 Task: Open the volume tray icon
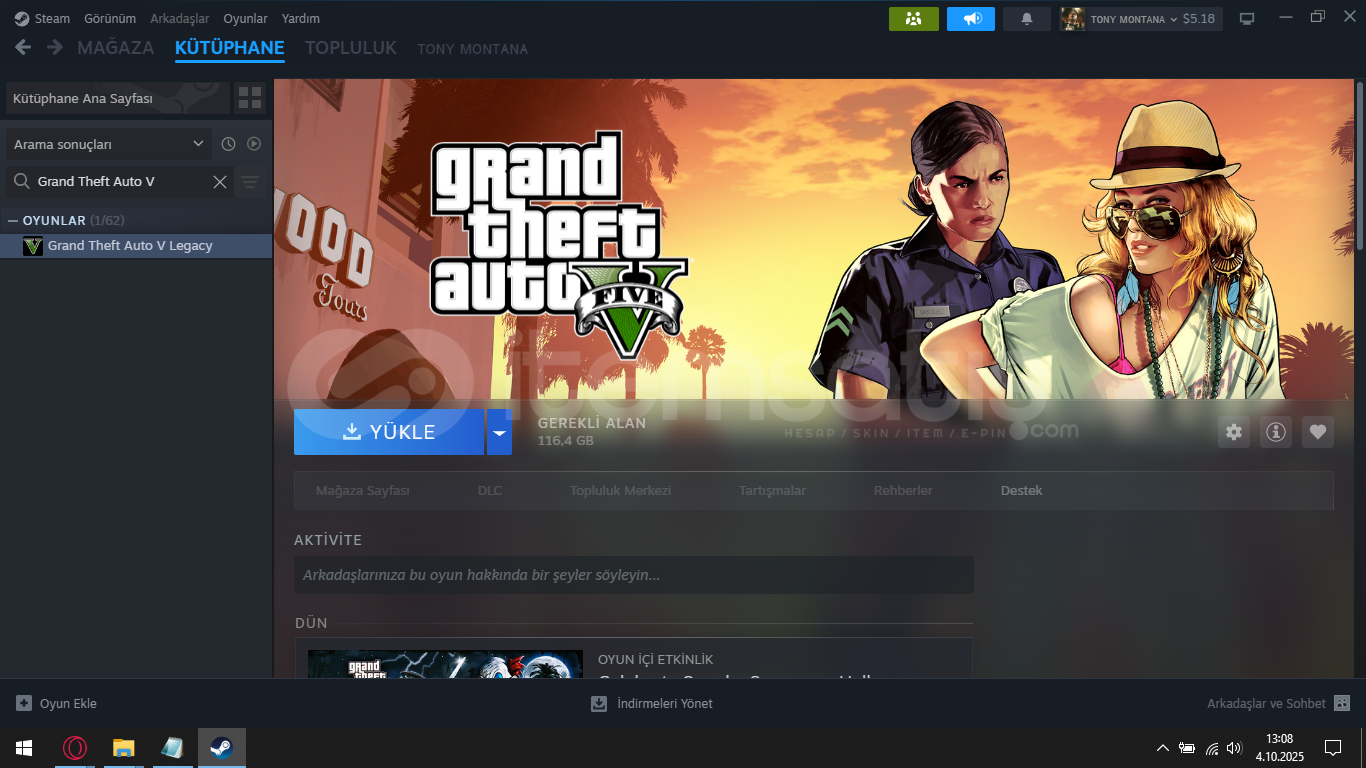(1234, 748)
